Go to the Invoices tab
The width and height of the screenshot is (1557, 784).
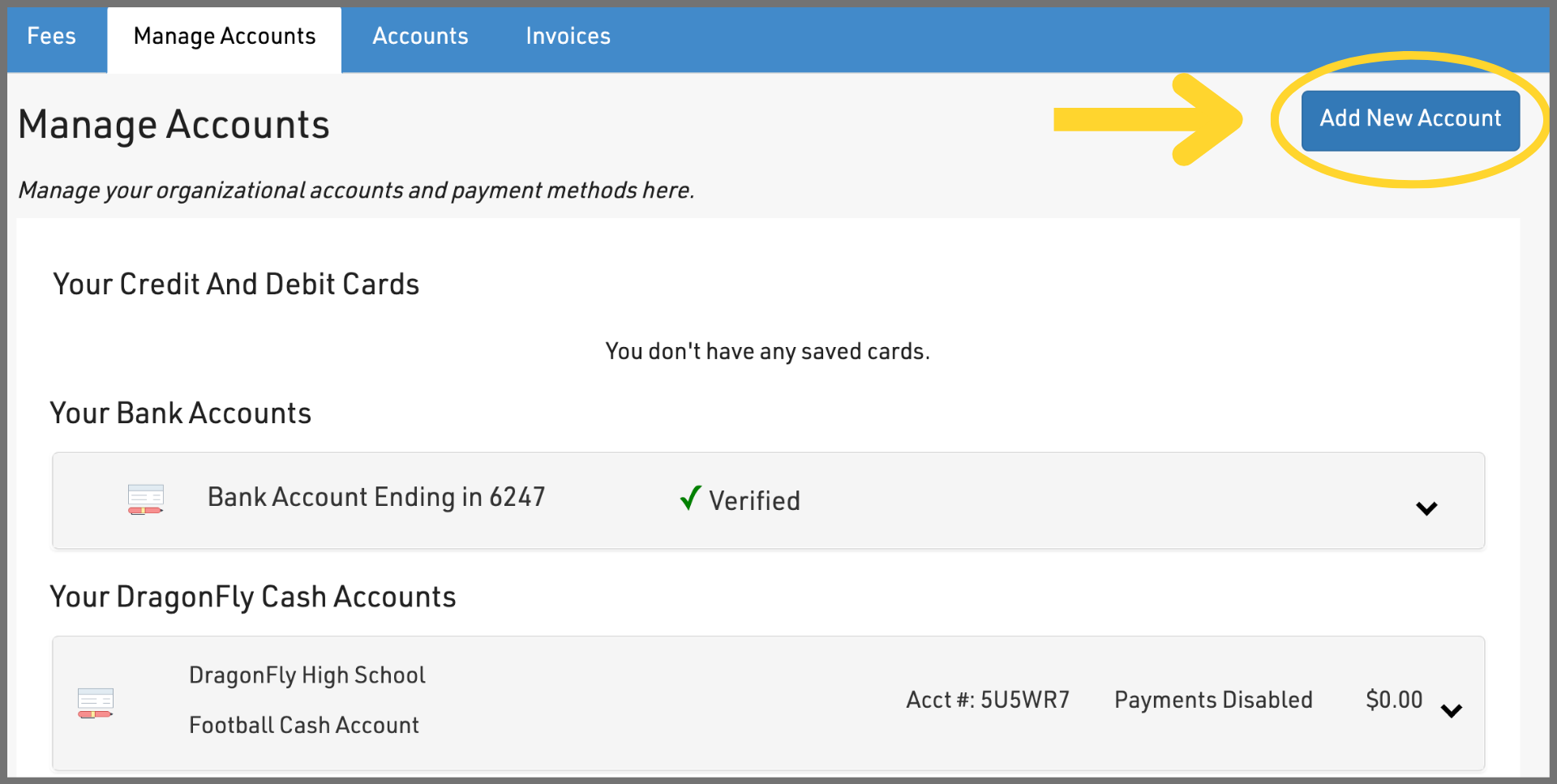pyautogui.click(x=568, y=36)
